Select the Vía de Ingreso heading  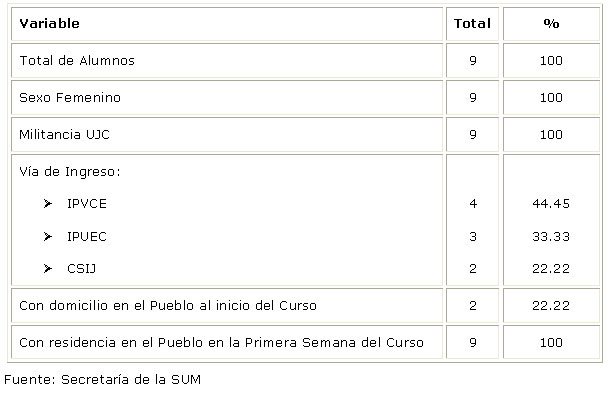[x=70, y=171]
